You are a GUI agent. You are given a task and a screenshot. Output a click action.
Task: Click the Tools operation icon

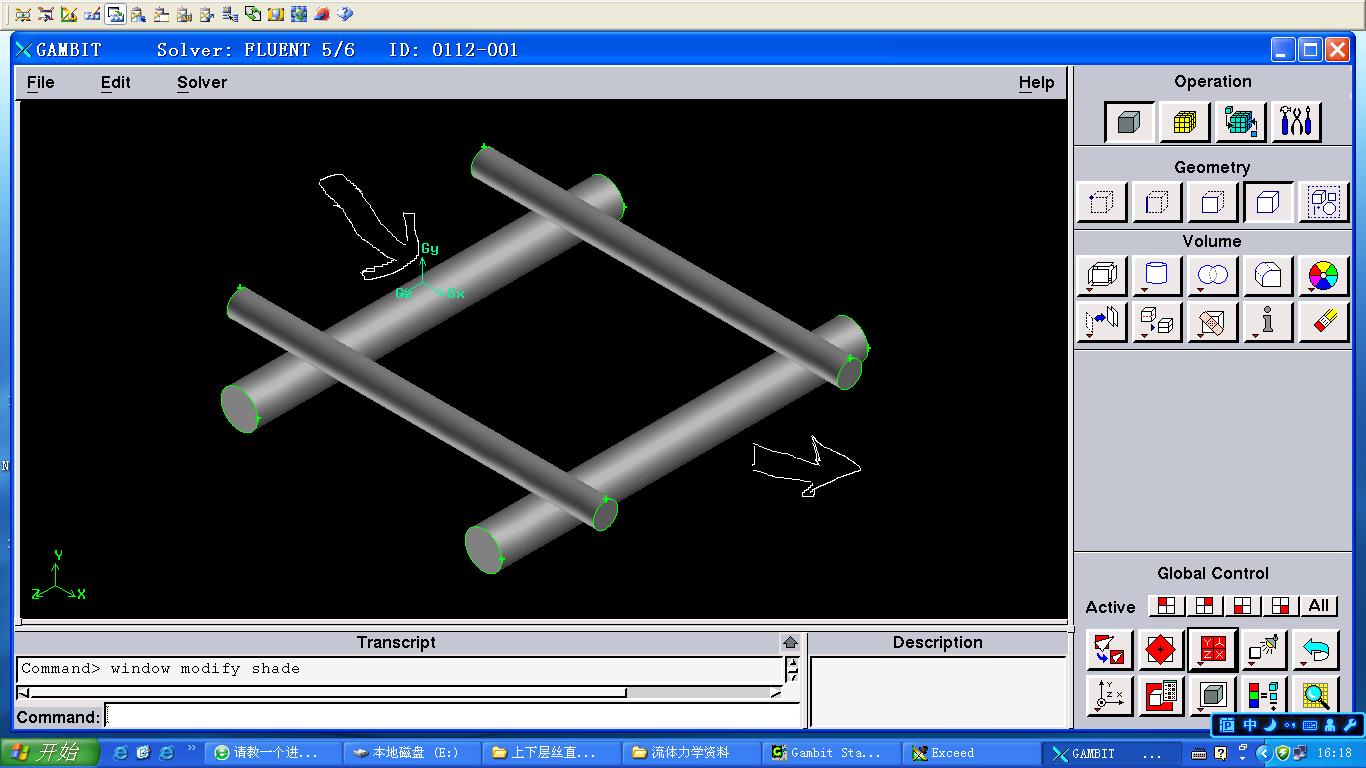1296,122
